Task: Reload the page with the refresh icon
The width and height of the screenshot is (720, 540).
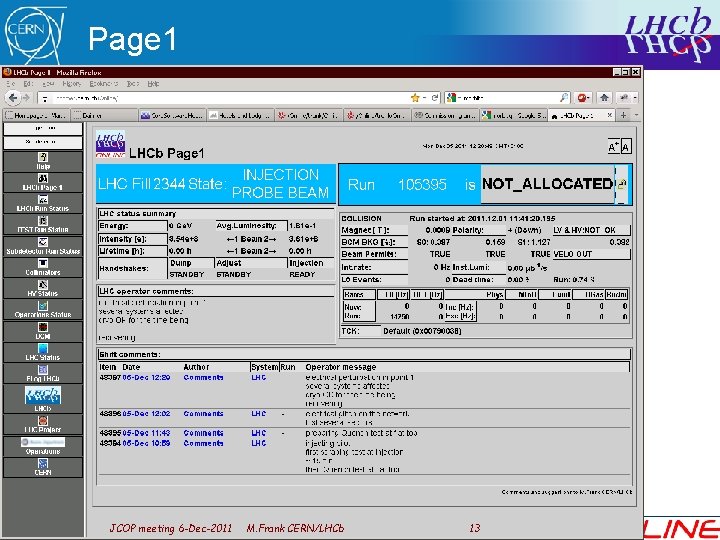Action: (434, 98)
